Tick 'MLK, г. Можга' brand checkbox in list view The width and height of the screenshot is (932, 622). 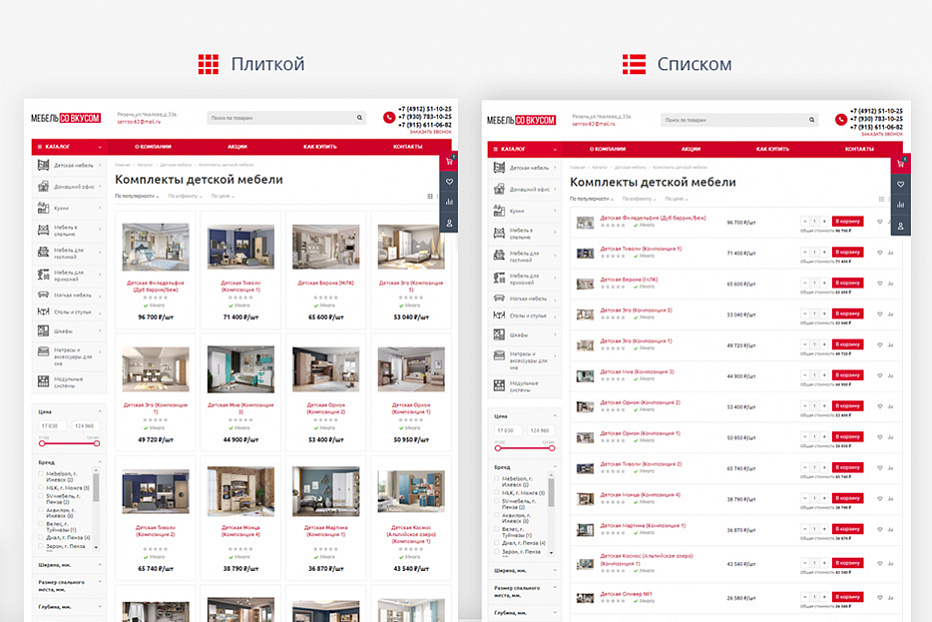coord(497,493)
